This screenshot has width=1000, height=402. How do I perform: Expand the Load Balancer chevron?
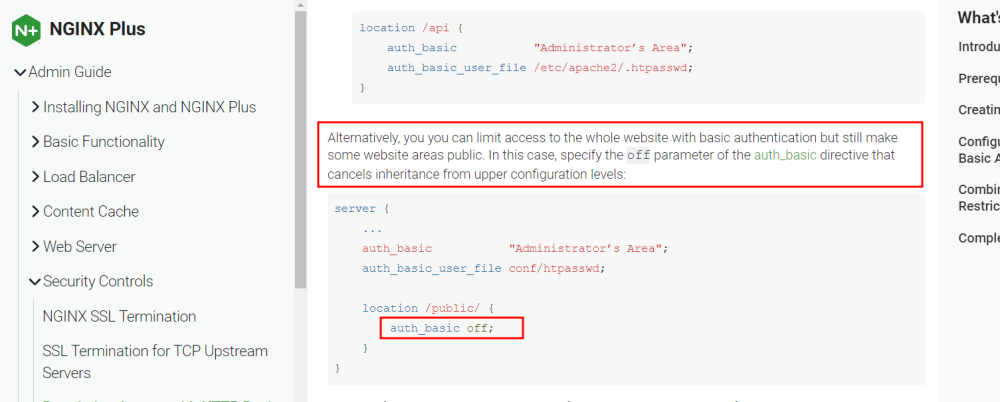[x=35, y=177]
